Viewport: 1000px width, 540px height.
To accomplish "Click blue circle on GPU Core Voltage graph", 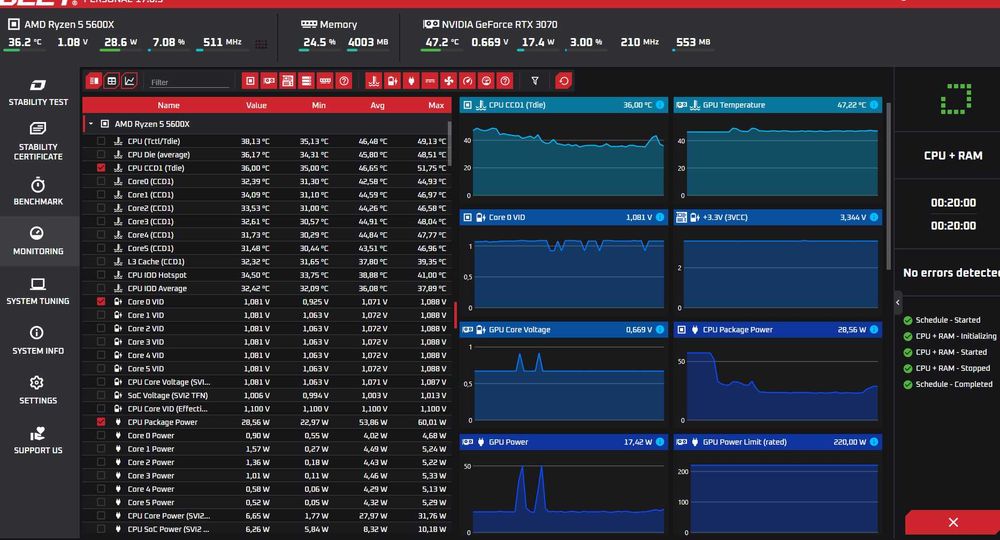I will tap(660, 330).
